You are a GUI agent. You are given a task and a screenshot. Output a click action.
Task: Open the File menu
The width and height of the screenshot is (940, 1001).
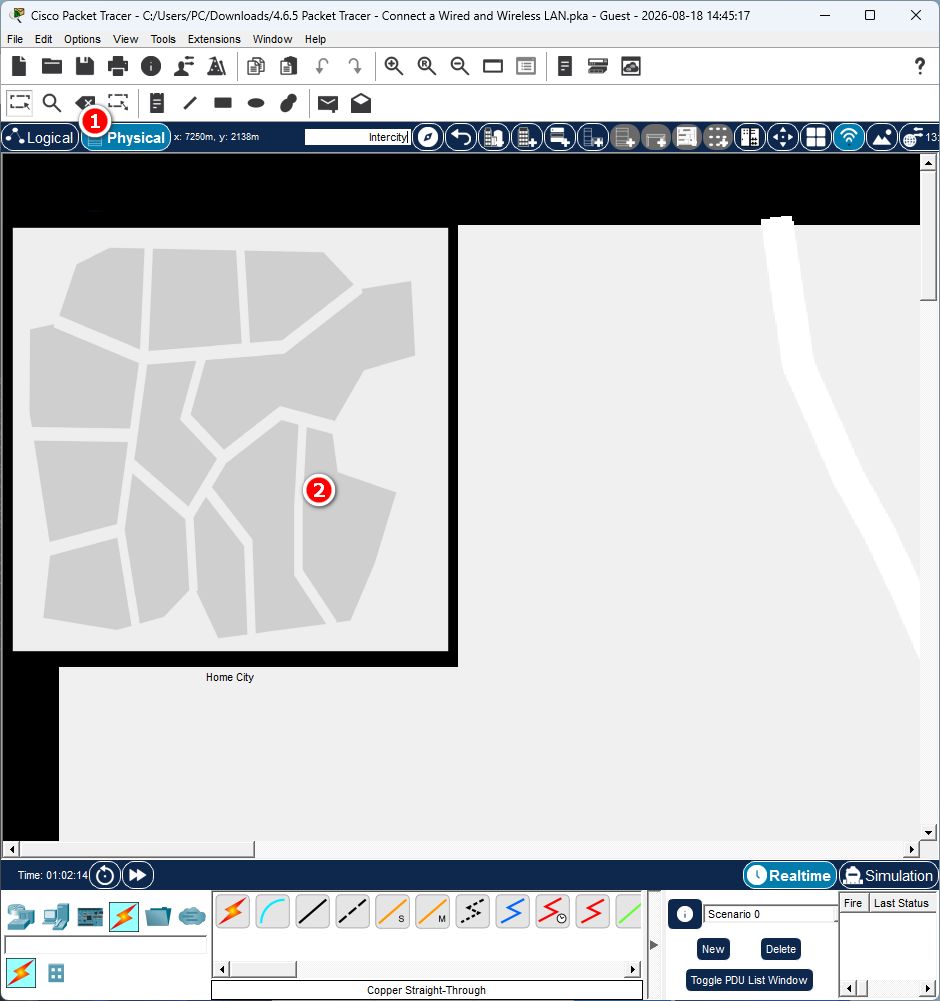coord(15,39)
